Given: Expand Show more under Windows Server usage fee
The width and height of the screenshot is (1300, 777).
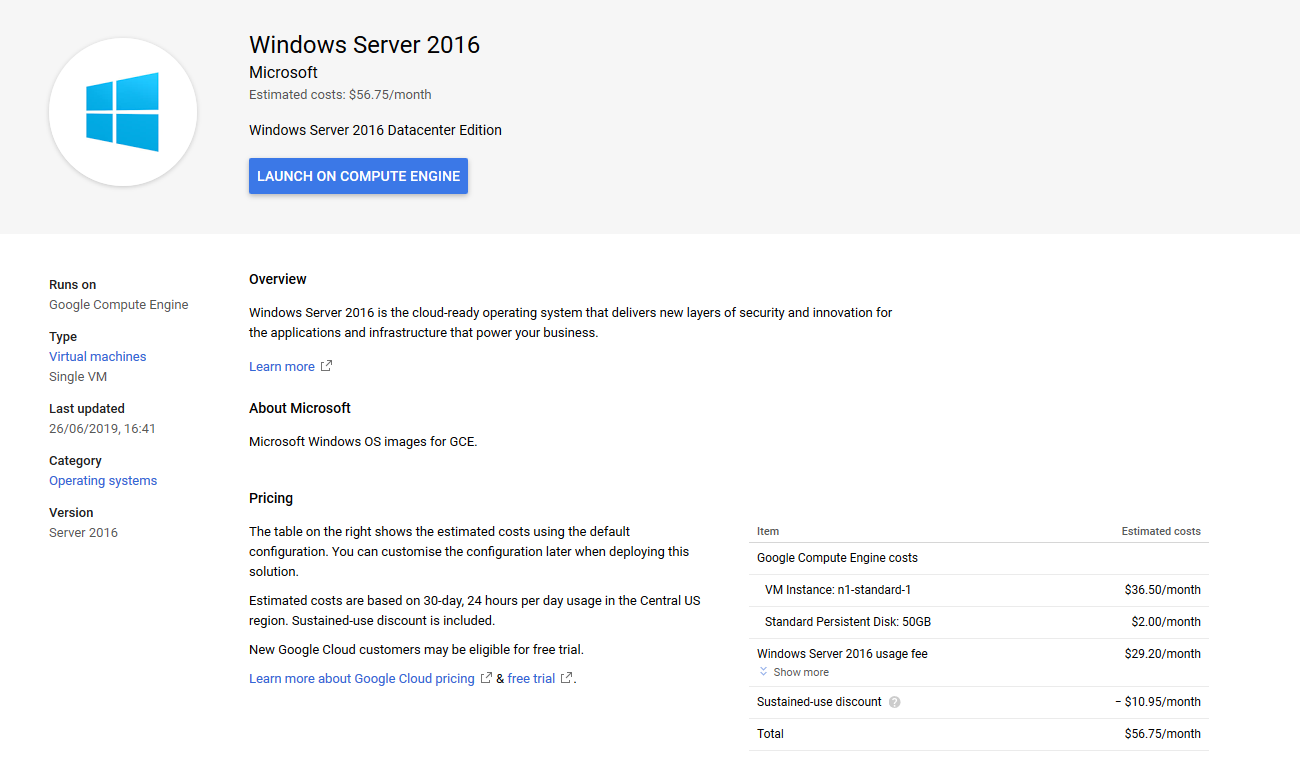Looking at the screenshot, I should [800, 673].
